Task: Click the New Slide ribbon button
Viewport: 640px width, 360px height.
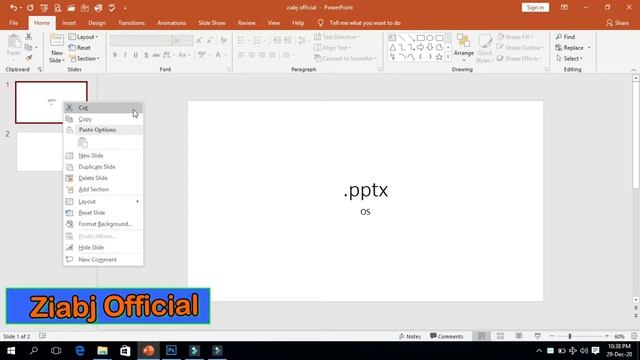Action: tap(57, 48)
